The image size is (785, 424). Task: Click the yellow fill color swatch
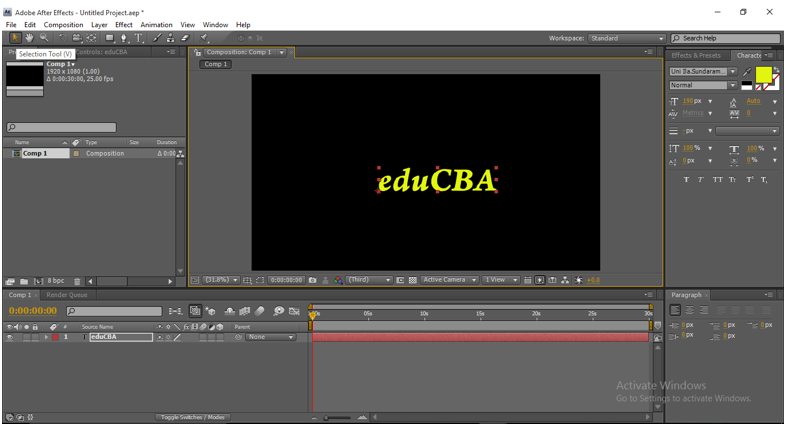point(763,75)
